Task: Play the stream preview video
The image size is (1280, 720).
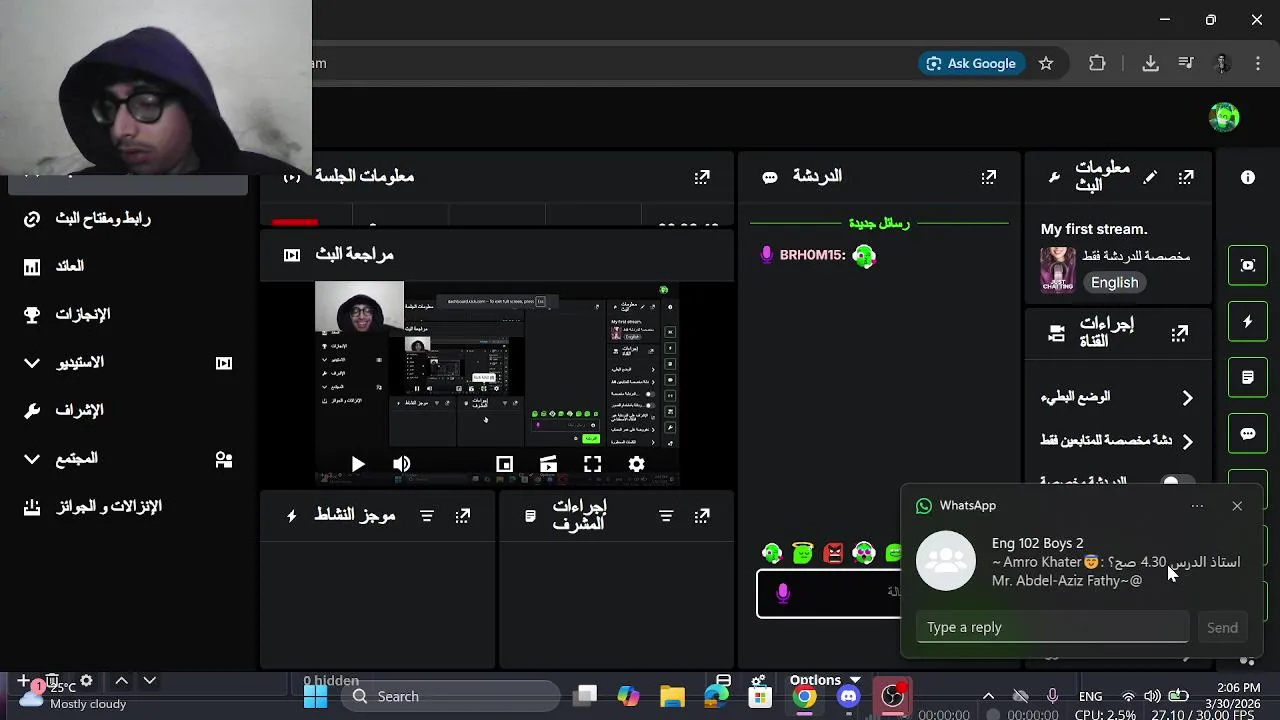Action: coord(358,464)
